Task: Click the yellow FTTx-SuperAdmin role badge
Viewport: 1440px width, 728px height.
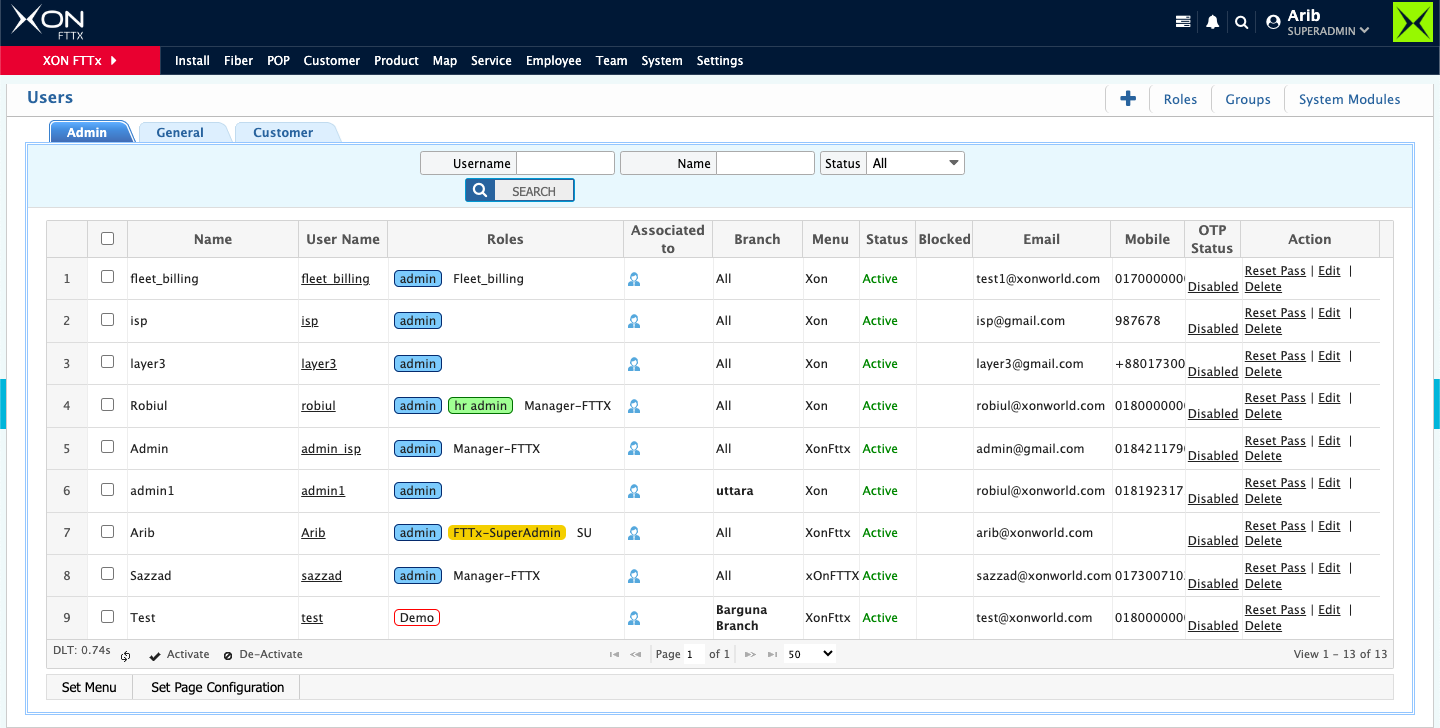Action: pyautogui.click(x=507, y=533)
